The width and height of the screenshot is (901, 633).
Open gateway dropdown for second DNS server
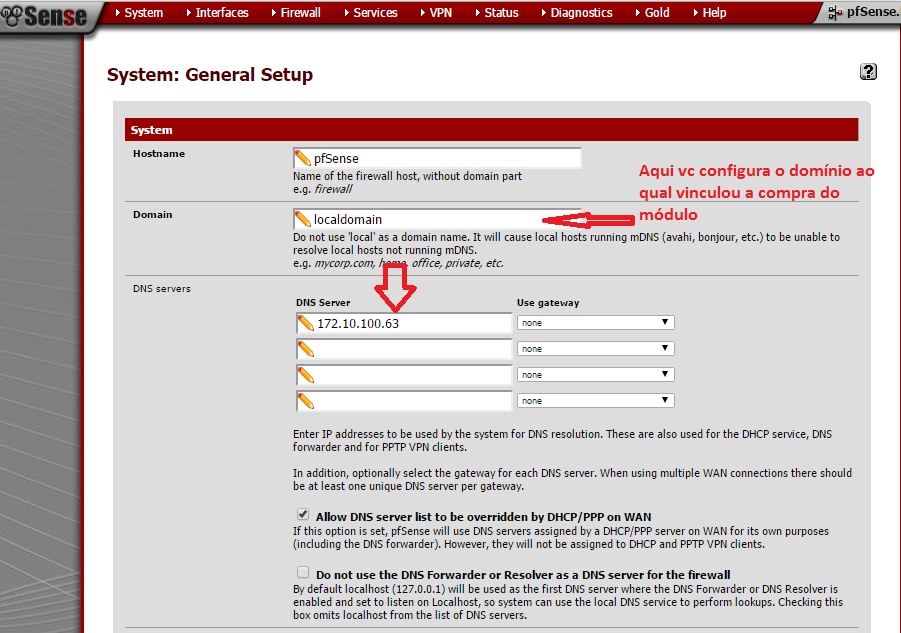point(595,349)
